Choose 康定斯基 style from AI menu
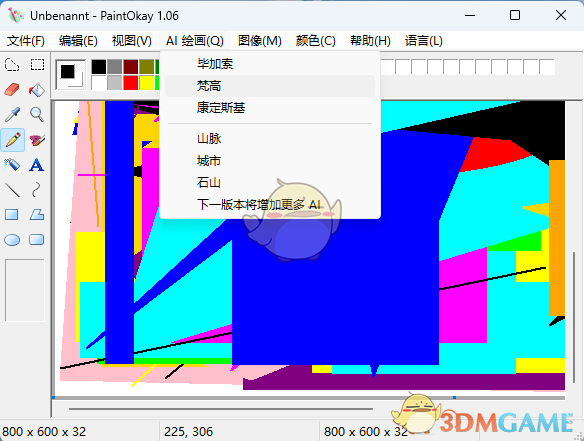Image resolution: width=584 pixels, height=441 pixels. coord(270,108)
